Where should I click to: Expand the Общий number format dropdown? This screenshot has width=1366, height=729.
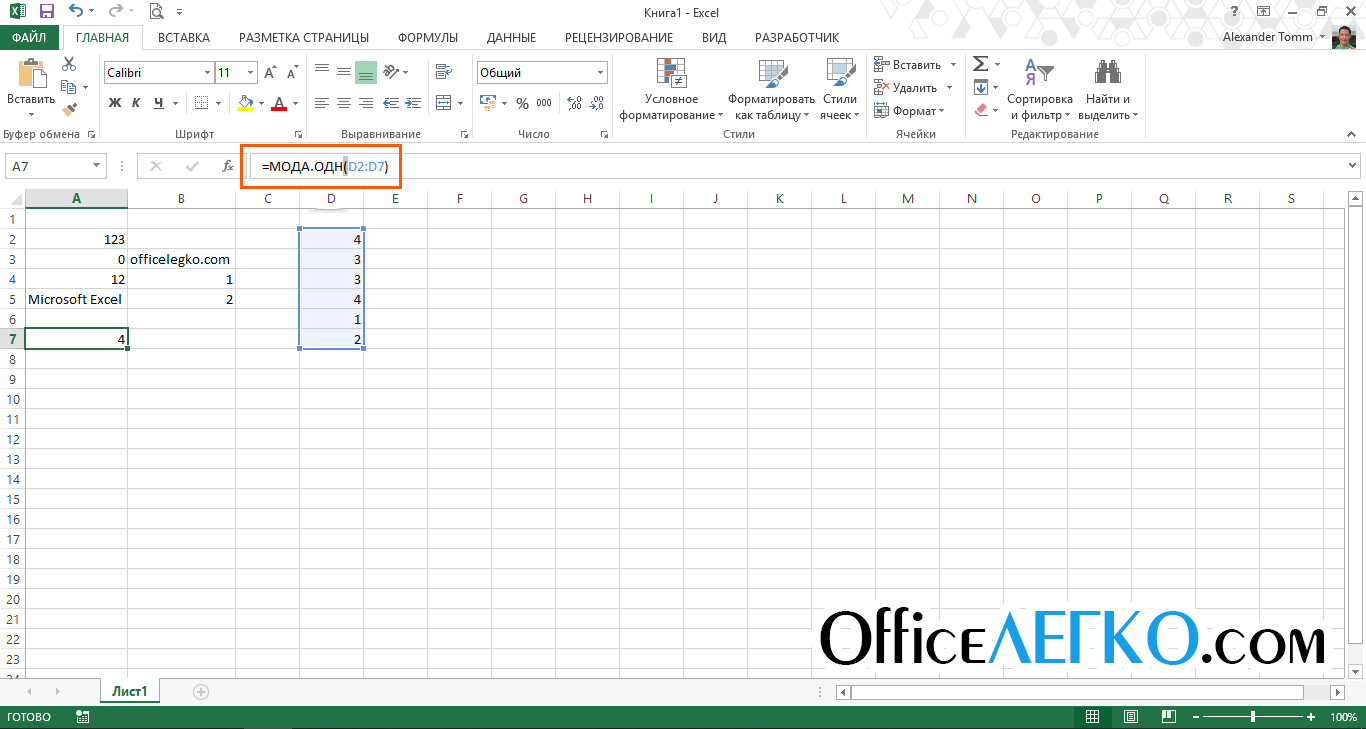[x=600, y=73]
